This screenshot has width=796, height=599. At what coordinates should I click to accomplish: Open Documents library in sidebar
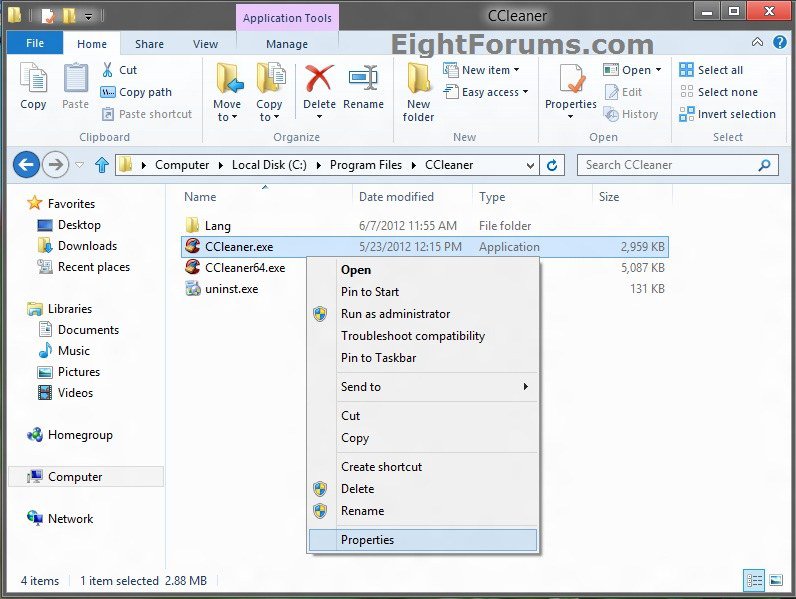pos(79,330)
